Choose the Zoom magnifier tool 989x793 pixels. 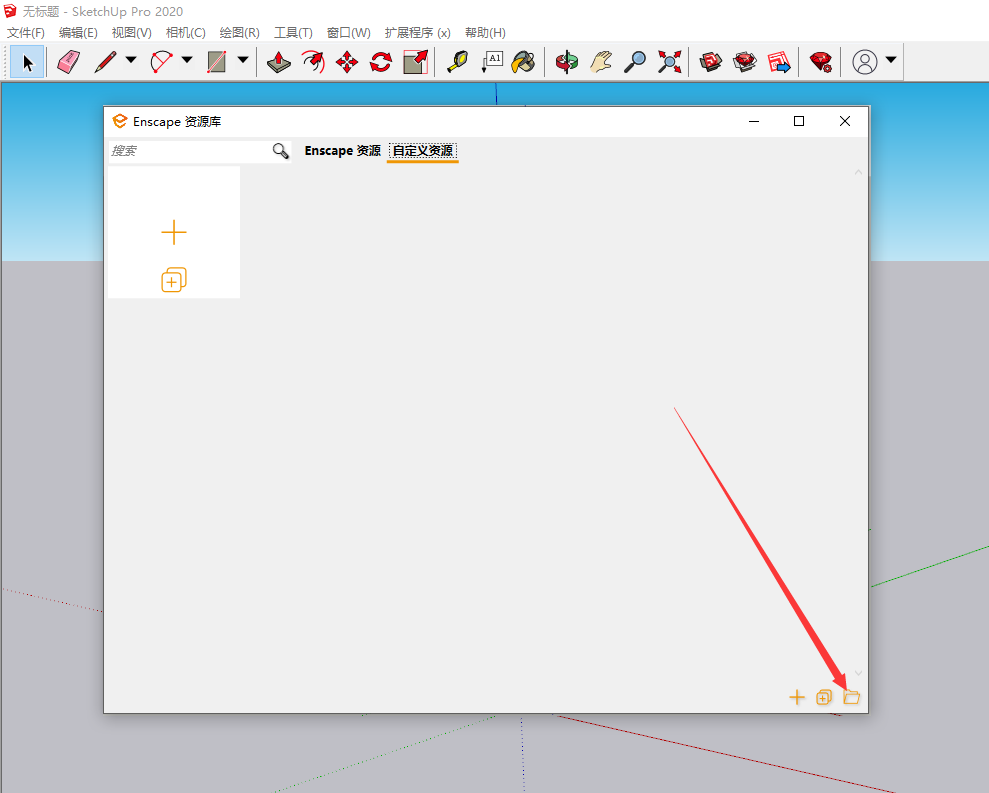(635, 62)
